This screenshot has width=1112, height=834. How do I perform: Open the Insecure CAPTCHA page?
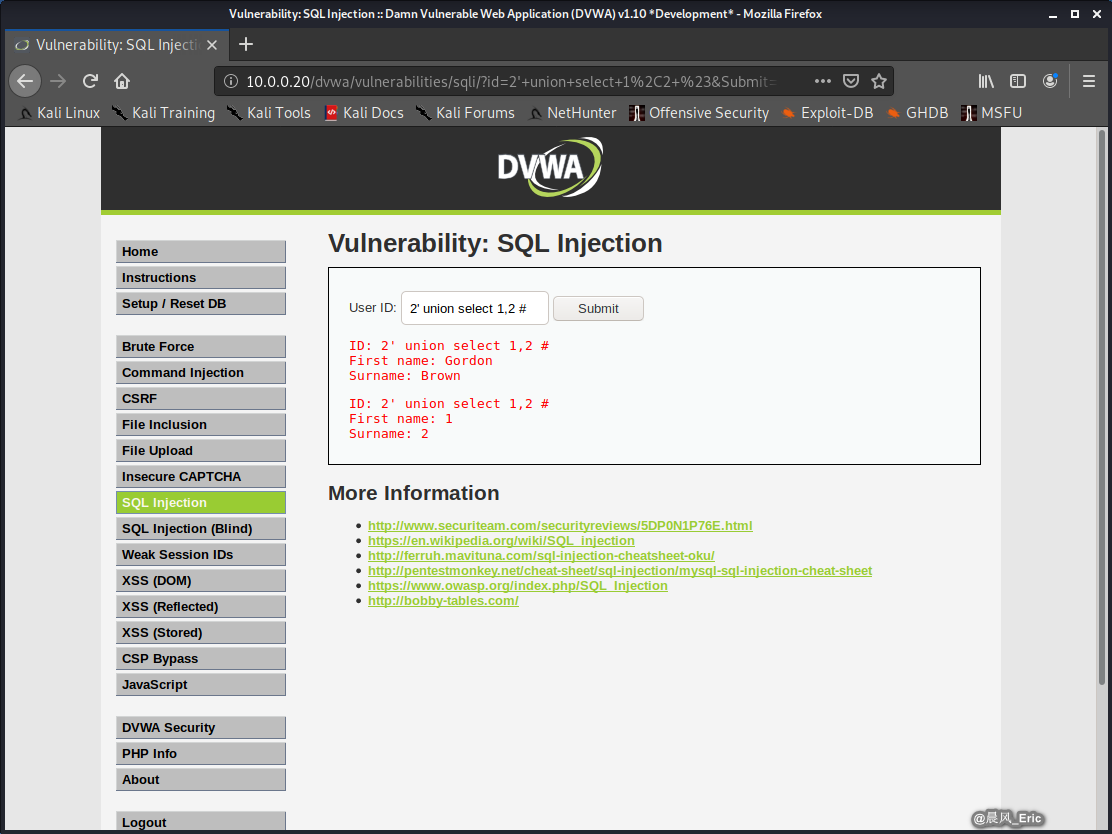pos(201,477)
